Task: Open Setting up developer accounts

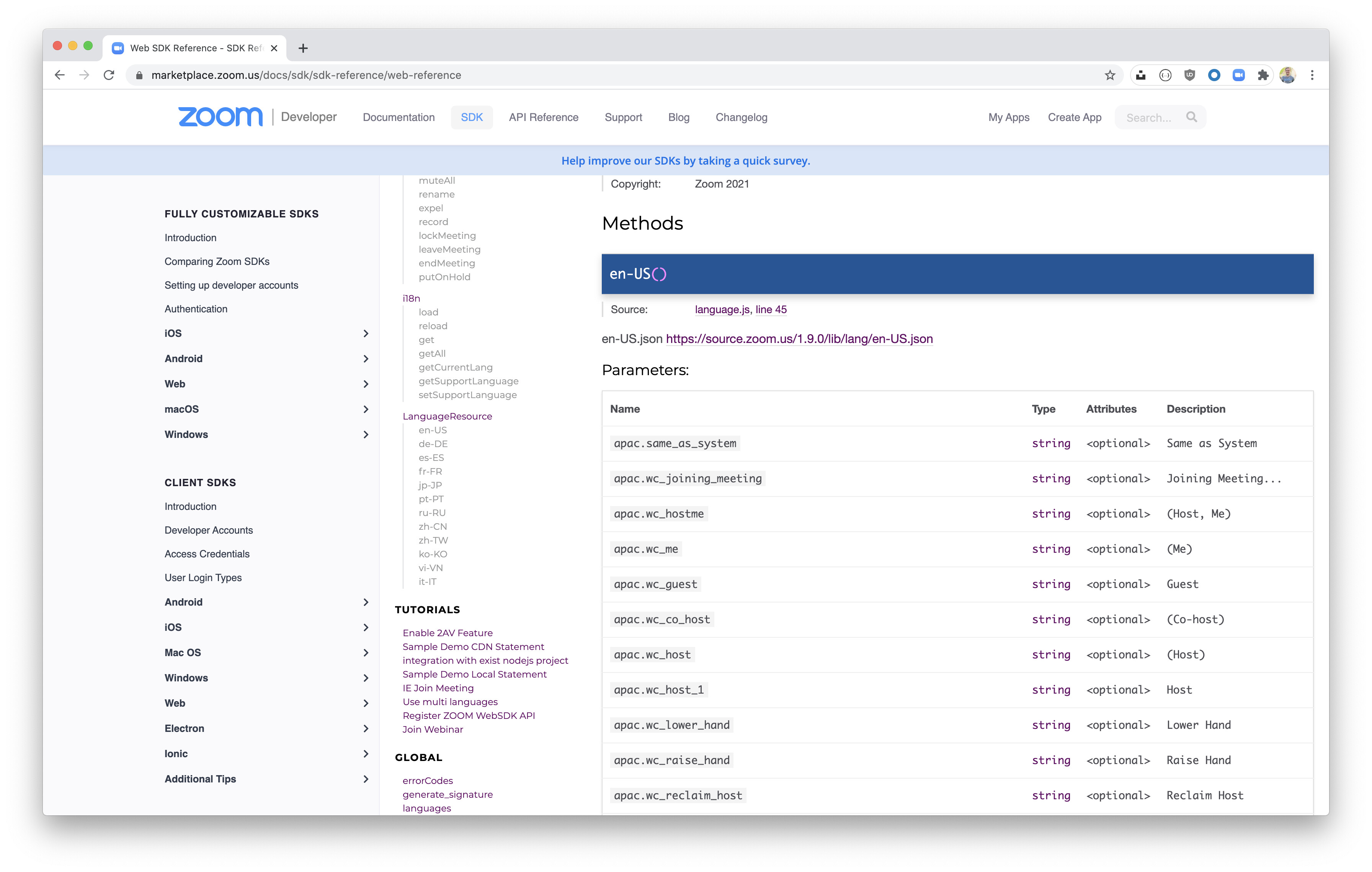Action: click(231, 285)
